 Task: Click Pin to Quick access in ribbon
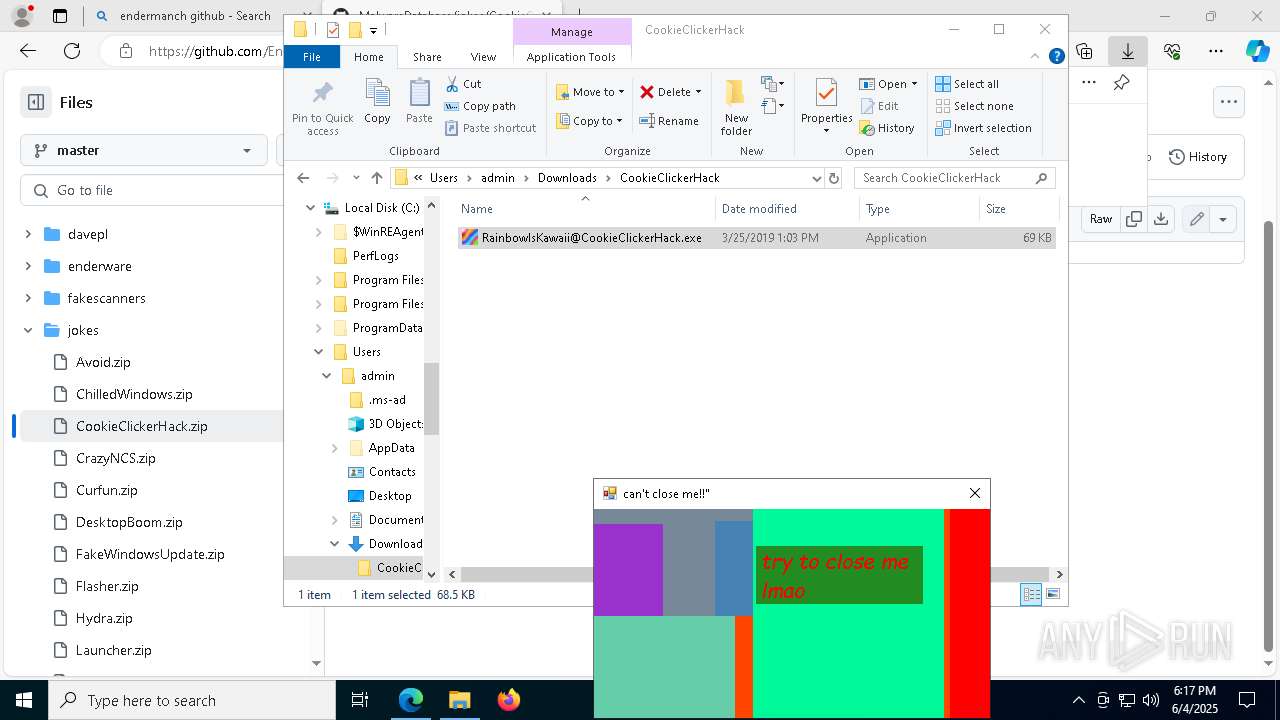pyautogui.click(x=322, y=107)
